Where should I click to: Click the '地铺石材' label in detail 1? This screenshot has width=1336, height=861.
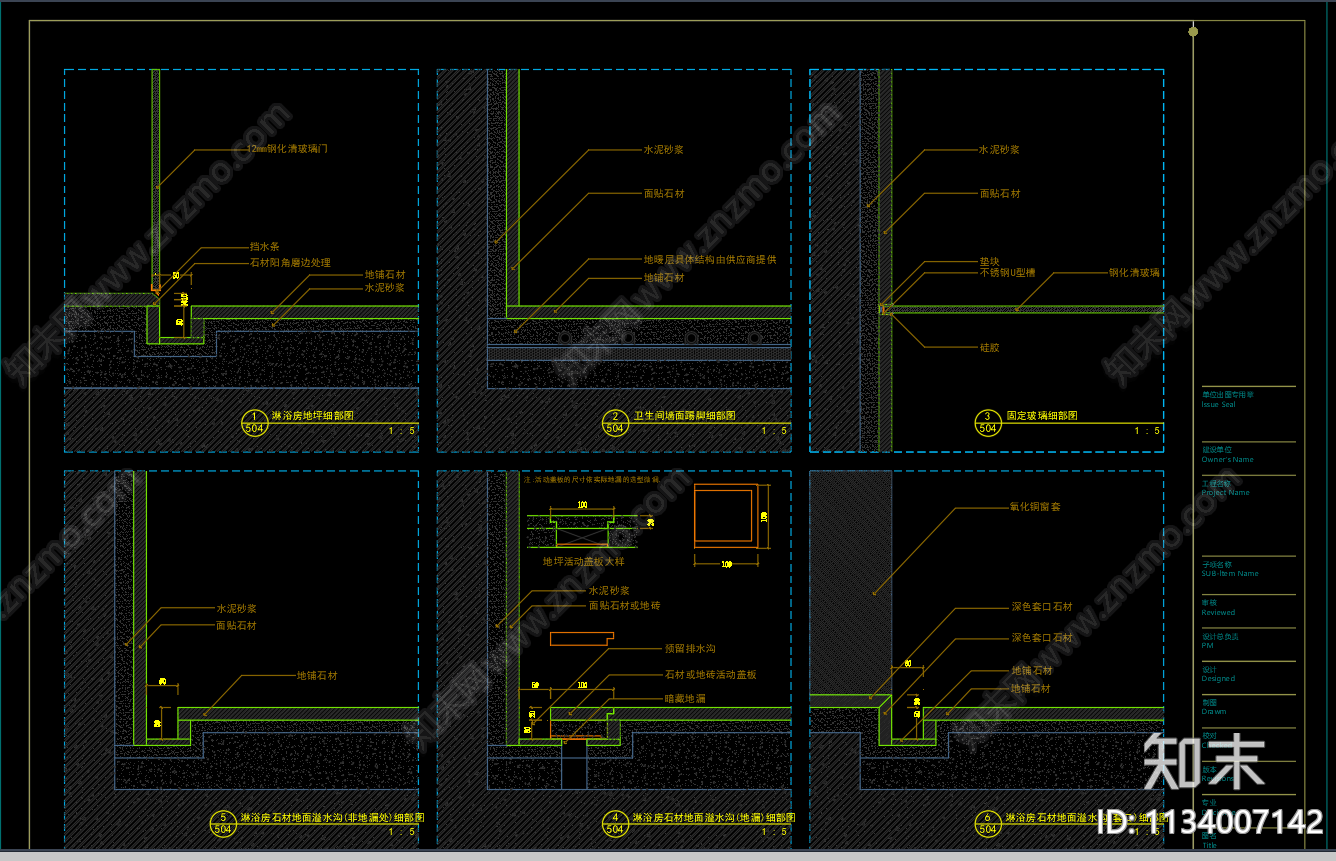point(384,274)
